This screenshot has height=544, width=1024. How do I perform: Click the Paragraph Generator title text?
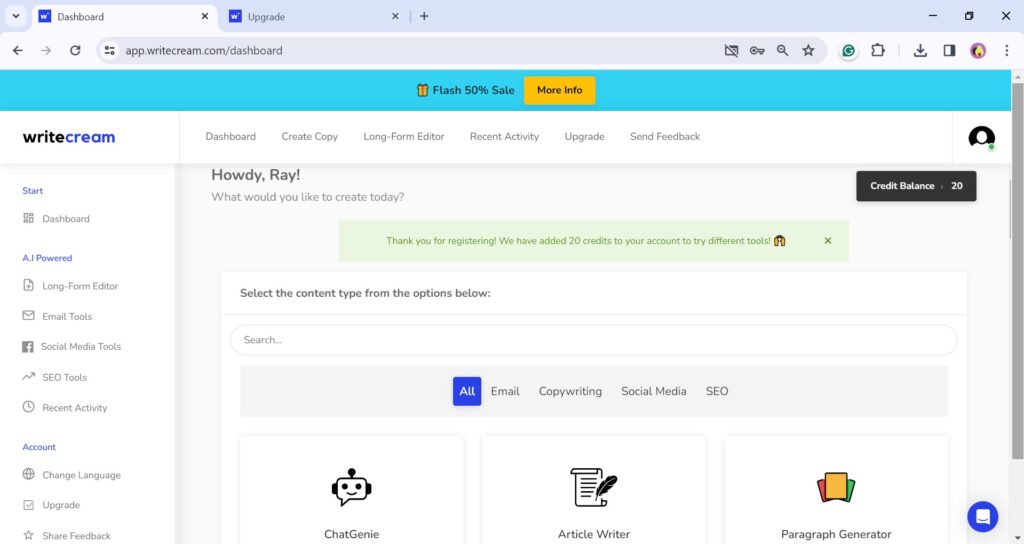836,534
